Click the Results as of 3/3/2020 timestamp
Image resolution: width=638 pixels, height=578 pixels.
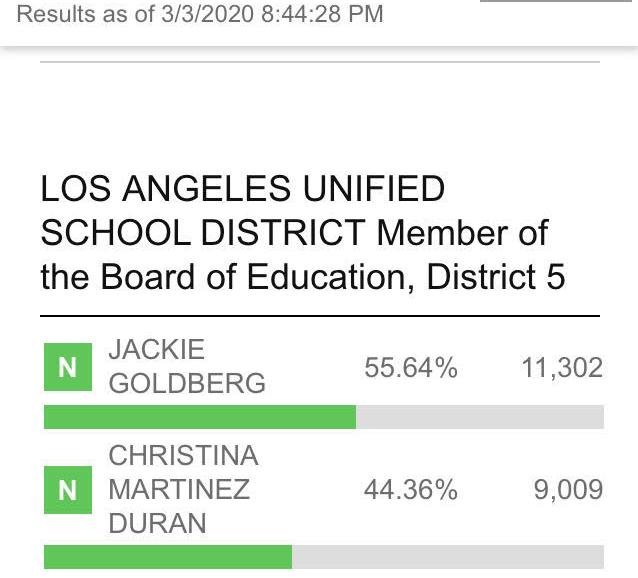200,14
